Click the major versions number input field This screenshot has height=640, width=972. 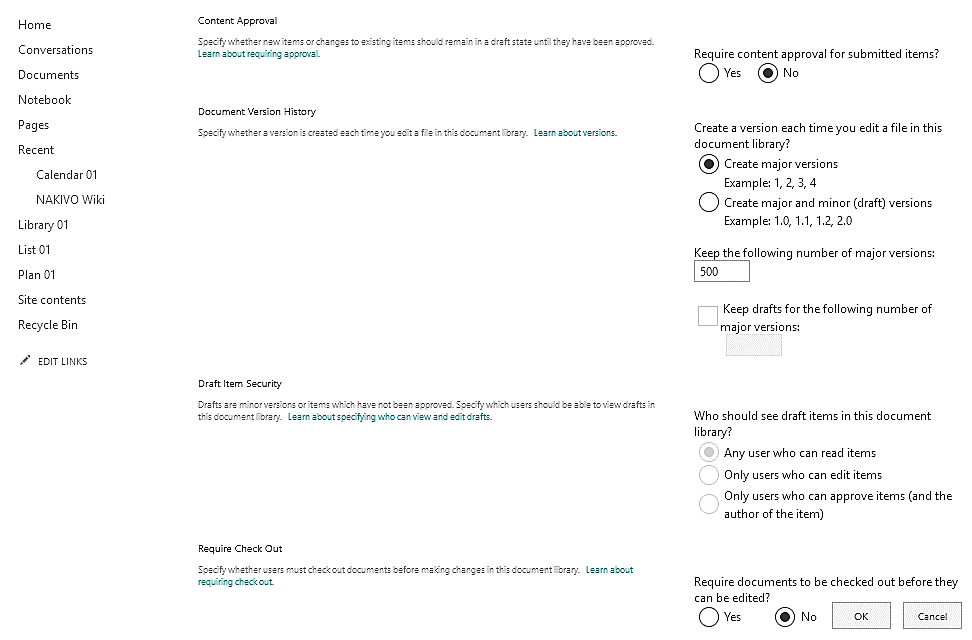pyautogui.click(x=721, y=270)
